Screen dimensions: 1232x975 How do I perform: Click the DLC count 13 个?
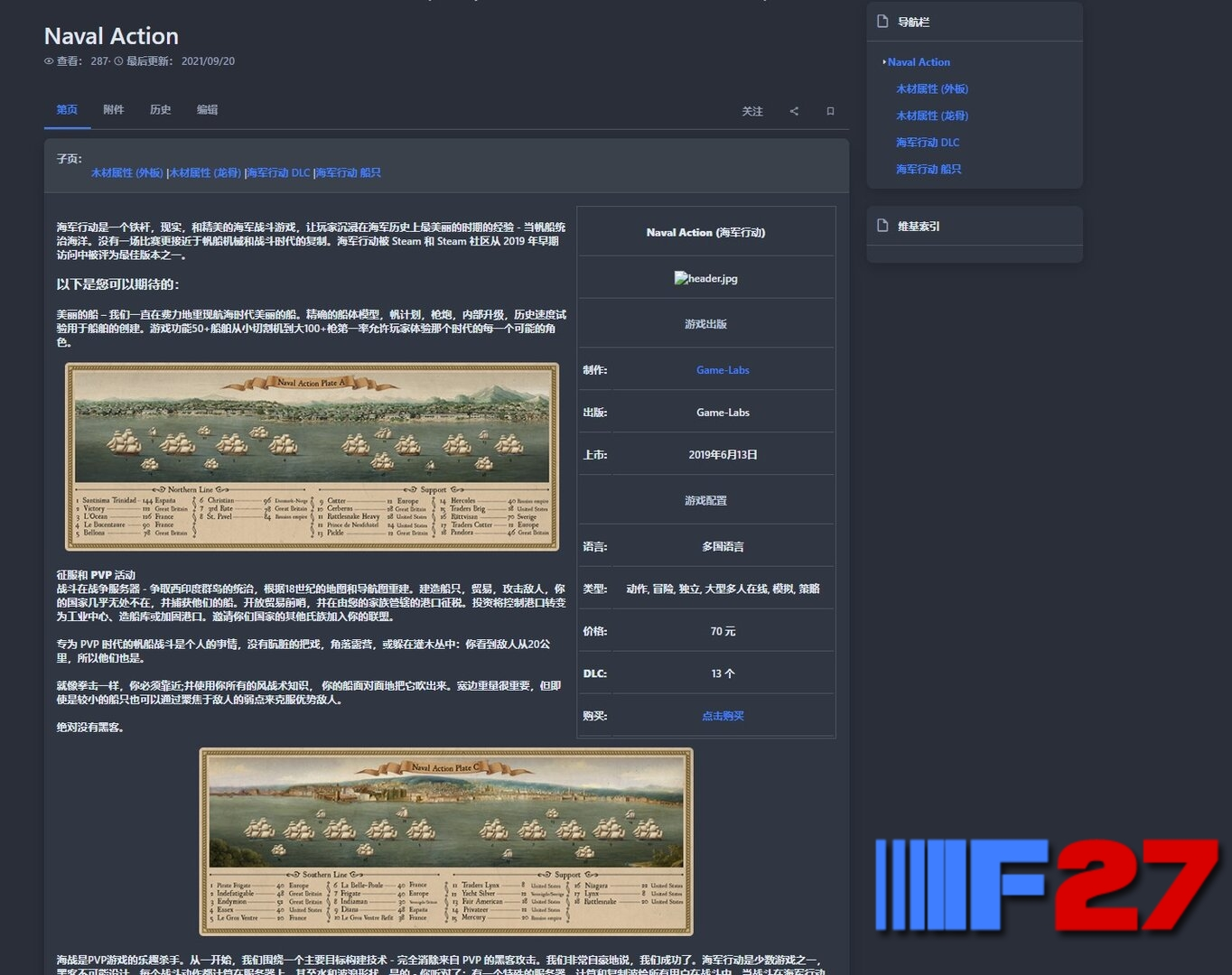pos(723,673)
